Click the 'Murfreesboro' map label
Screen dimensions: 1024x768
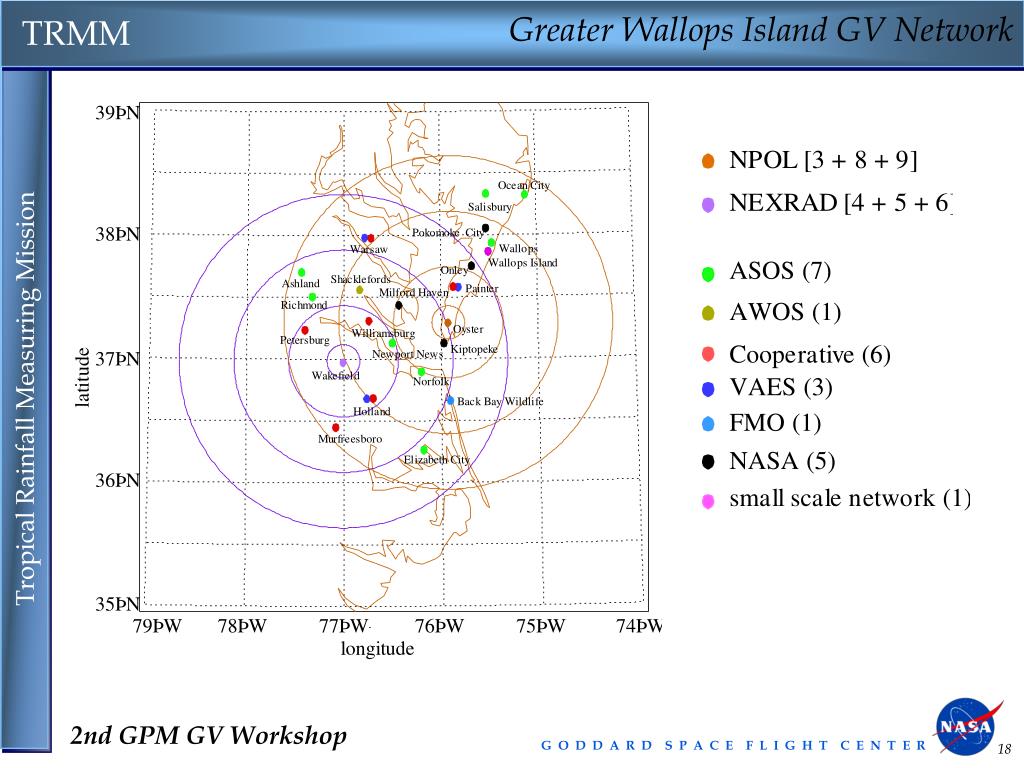(x=350, y=439)
